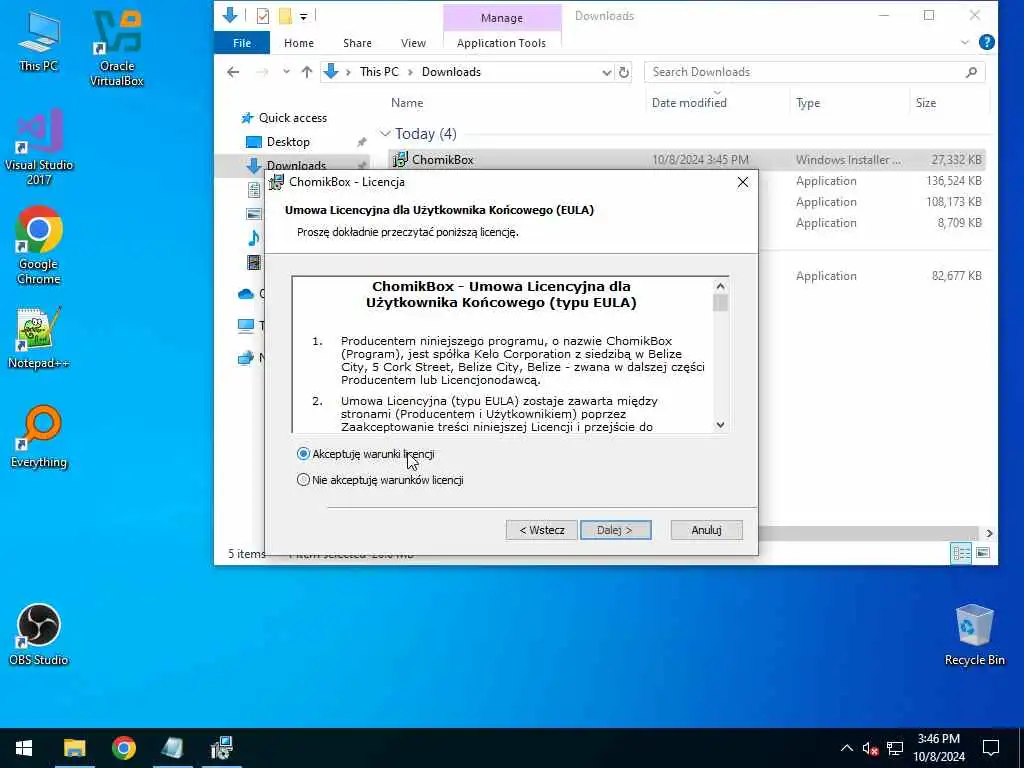The image size is (1024, 768).
Task: Expand the address bar history dropdown
Action: coord(607,72)
